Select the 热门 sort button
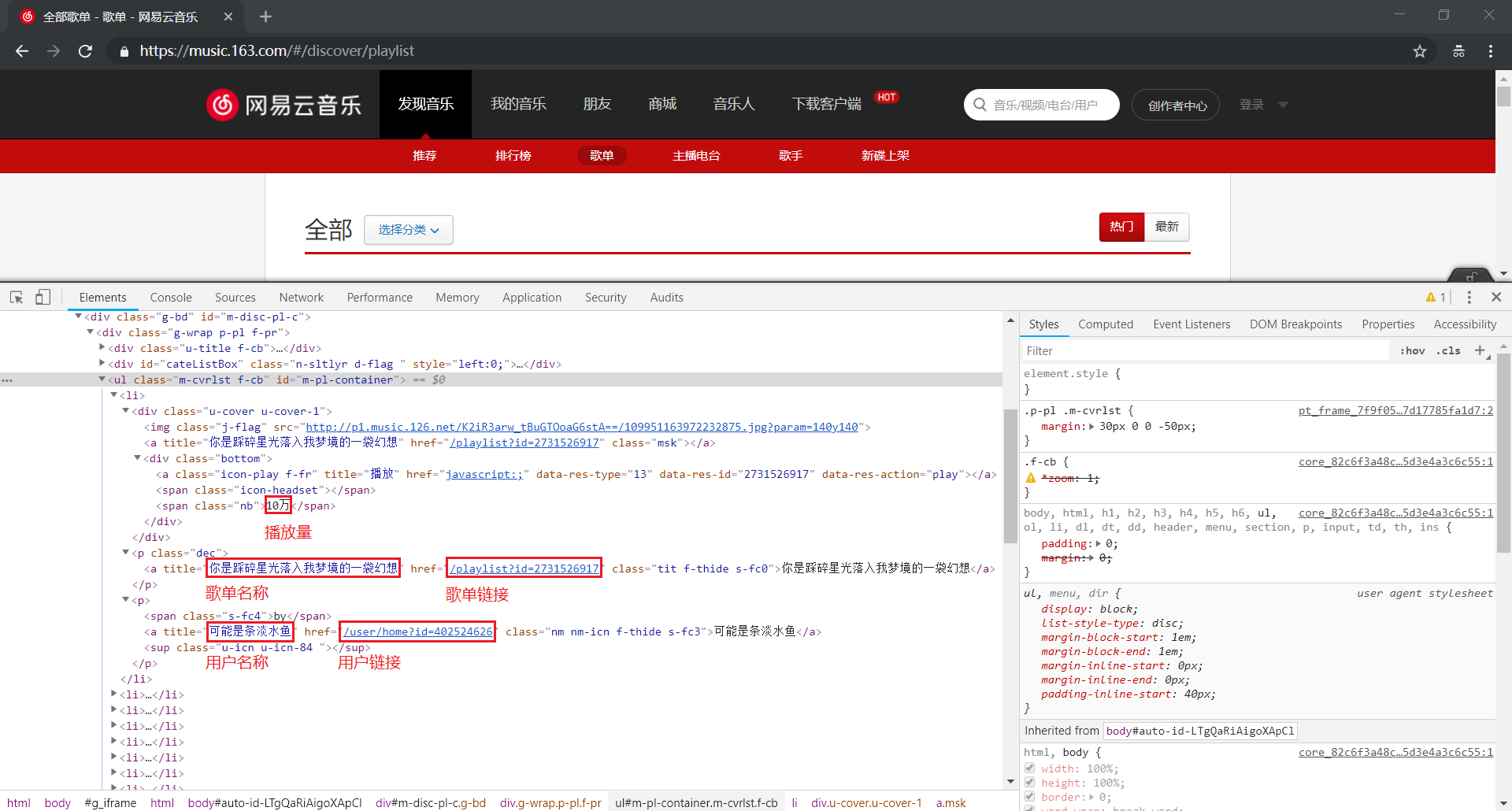1512x811 pixels. click(1121, 227)
